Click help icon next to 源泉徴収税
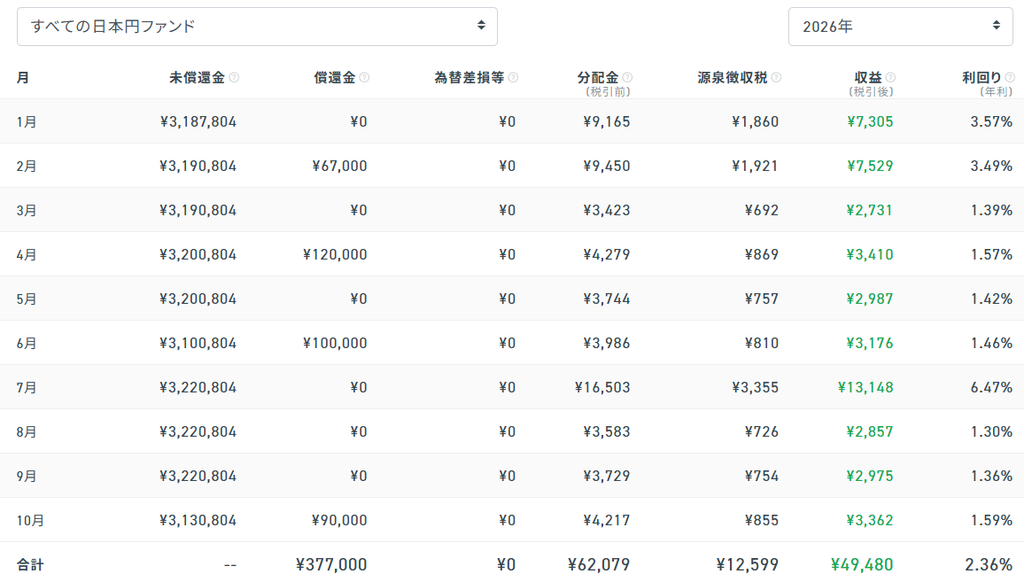This screenshot has width=1024, height=582. click(x=776, y=78)
